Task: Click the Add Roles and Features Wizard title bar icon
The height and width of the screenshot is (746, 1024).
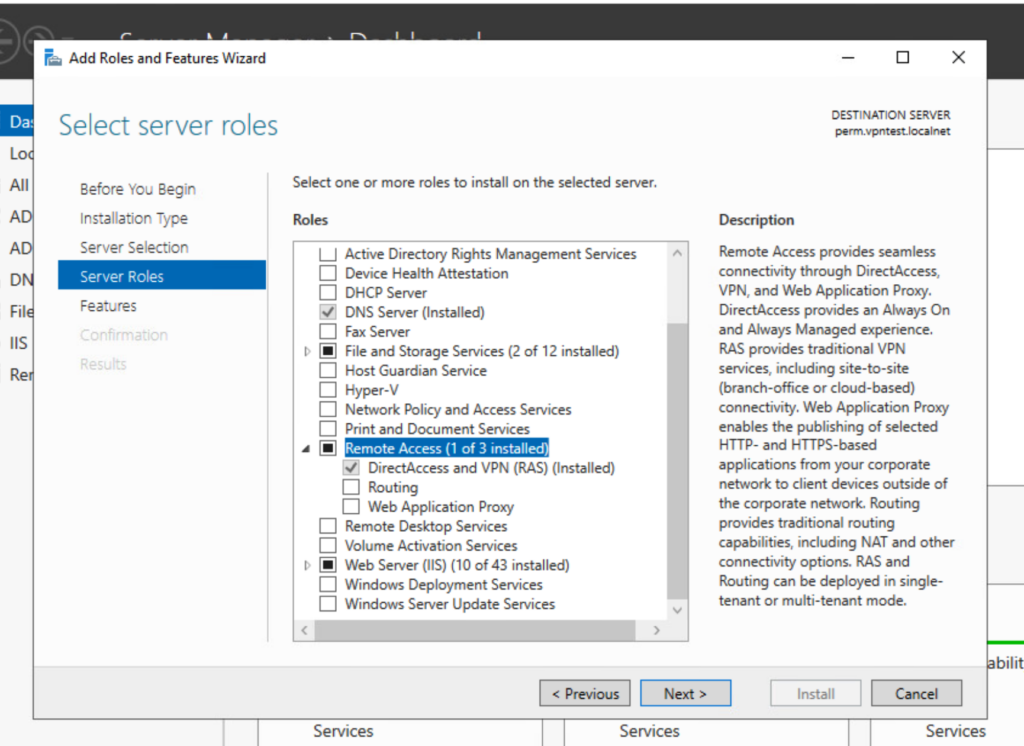Action: click(x=50, y=57)
